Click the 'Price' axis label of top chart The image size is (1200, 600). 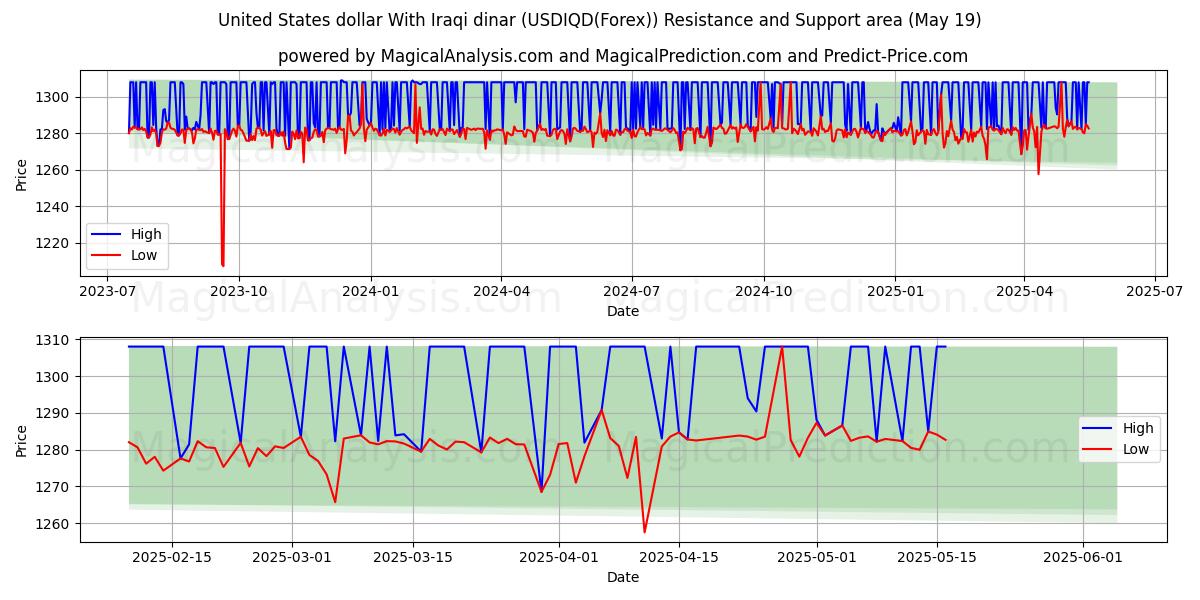click(22, 174)
